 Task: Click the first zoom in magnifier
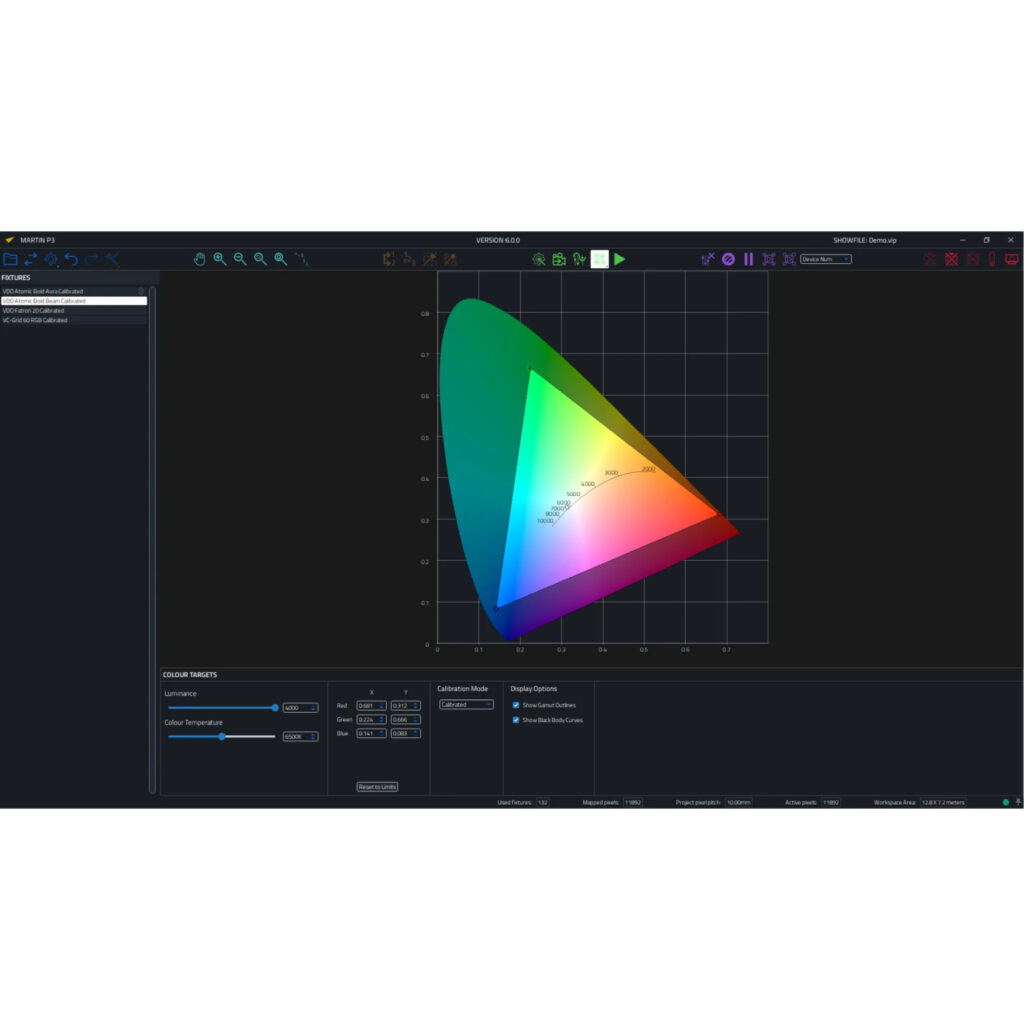pos(219,259)
